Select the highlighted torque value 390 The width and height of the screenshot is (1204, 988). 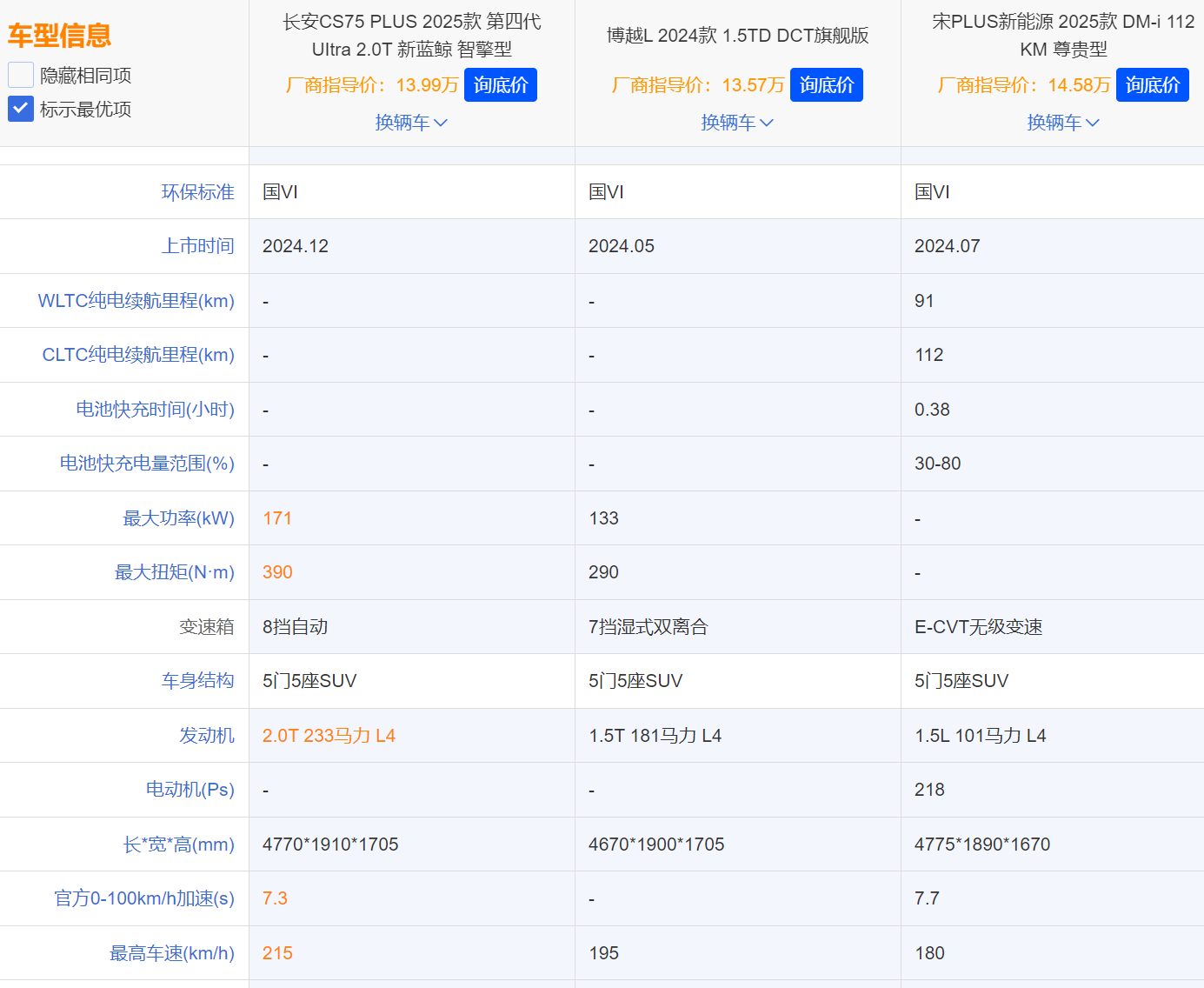click(277, 572)
